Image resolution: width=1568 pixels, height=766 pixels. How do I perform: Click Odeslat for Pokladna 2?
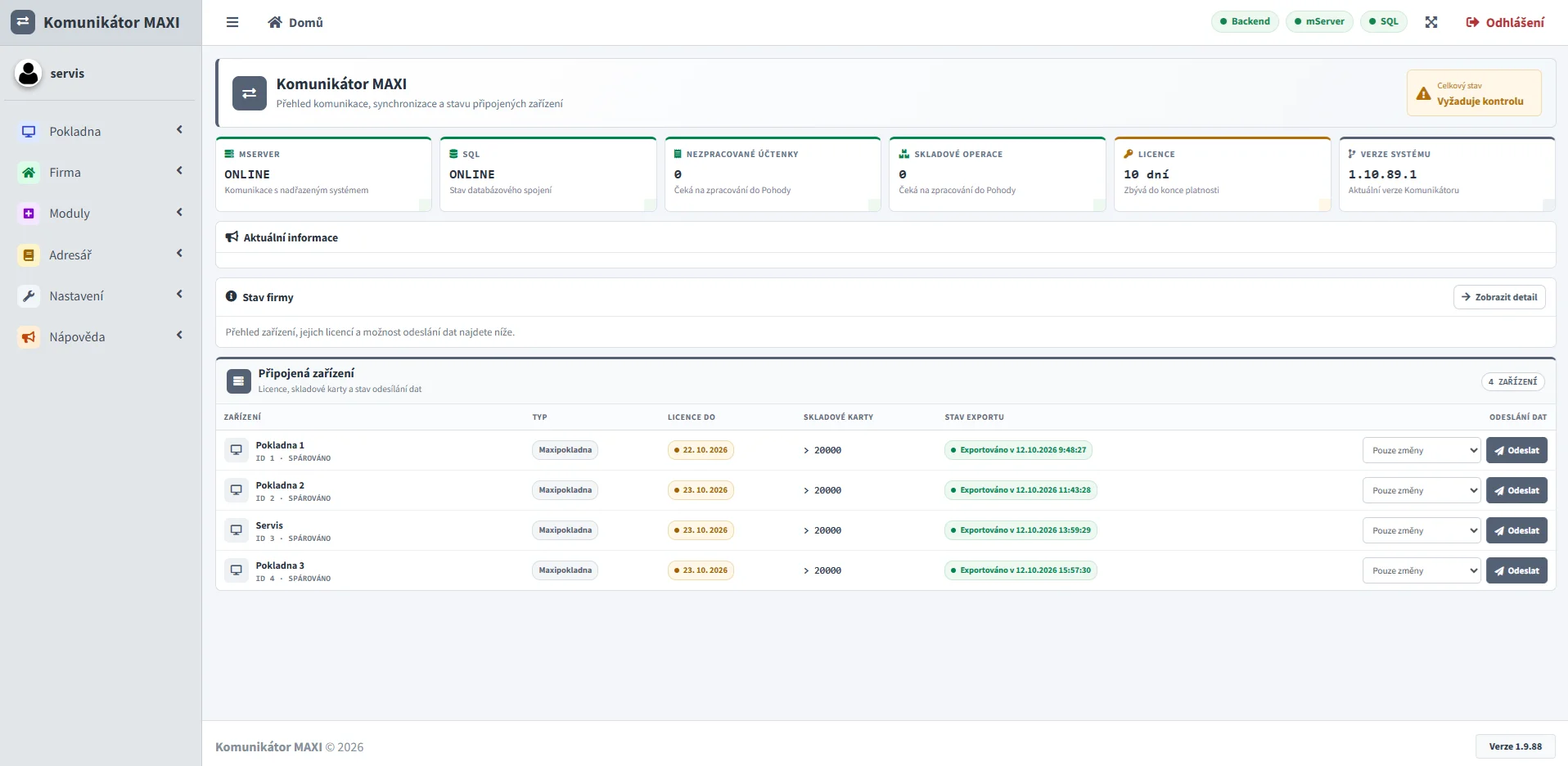click(1516, 490)
